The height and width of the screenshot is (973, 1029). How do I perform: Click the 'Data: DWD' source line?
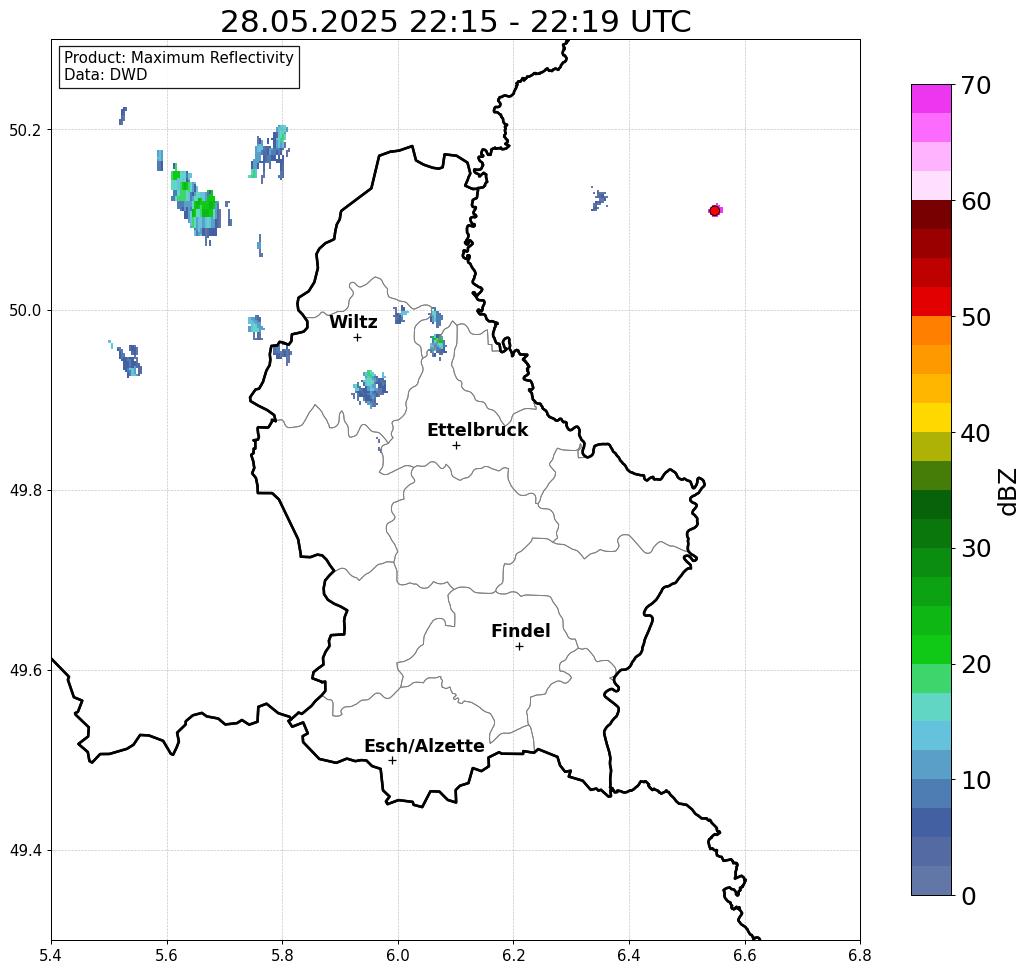[106, 75]
